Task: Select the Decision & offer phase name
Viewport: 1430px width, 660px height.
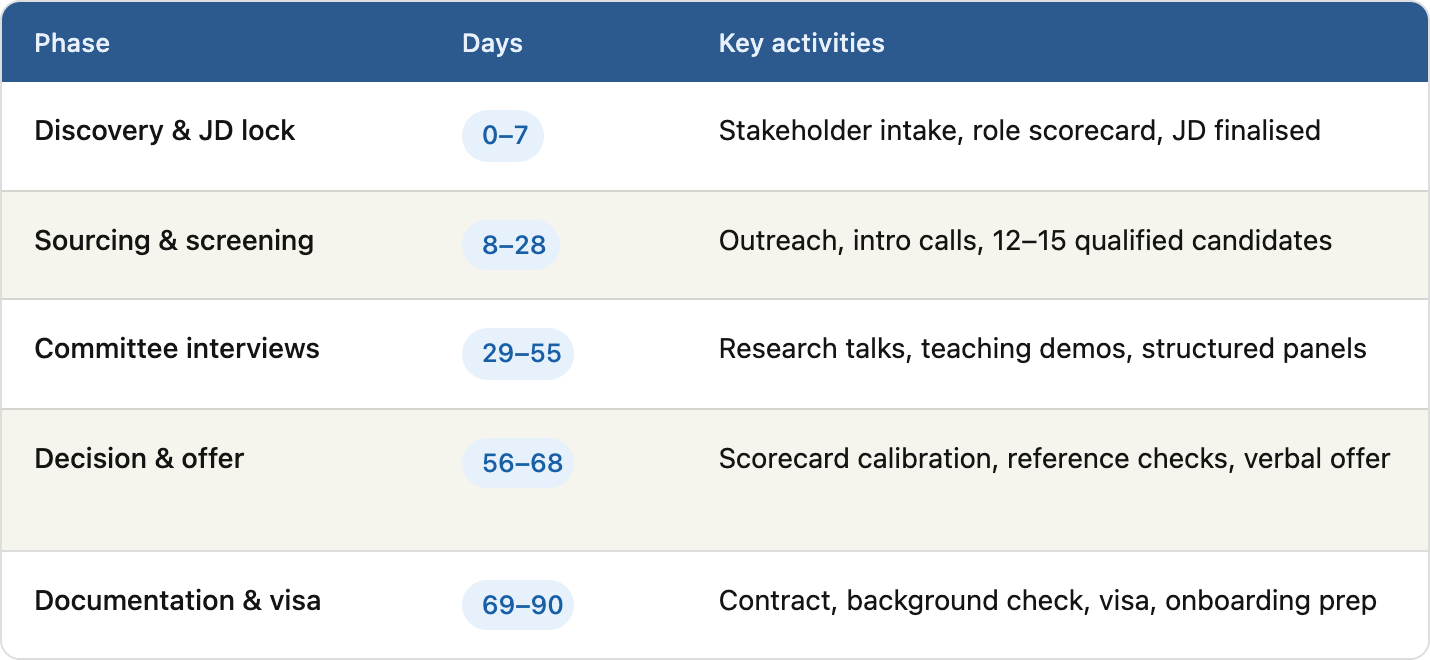Action: (140, 459)
